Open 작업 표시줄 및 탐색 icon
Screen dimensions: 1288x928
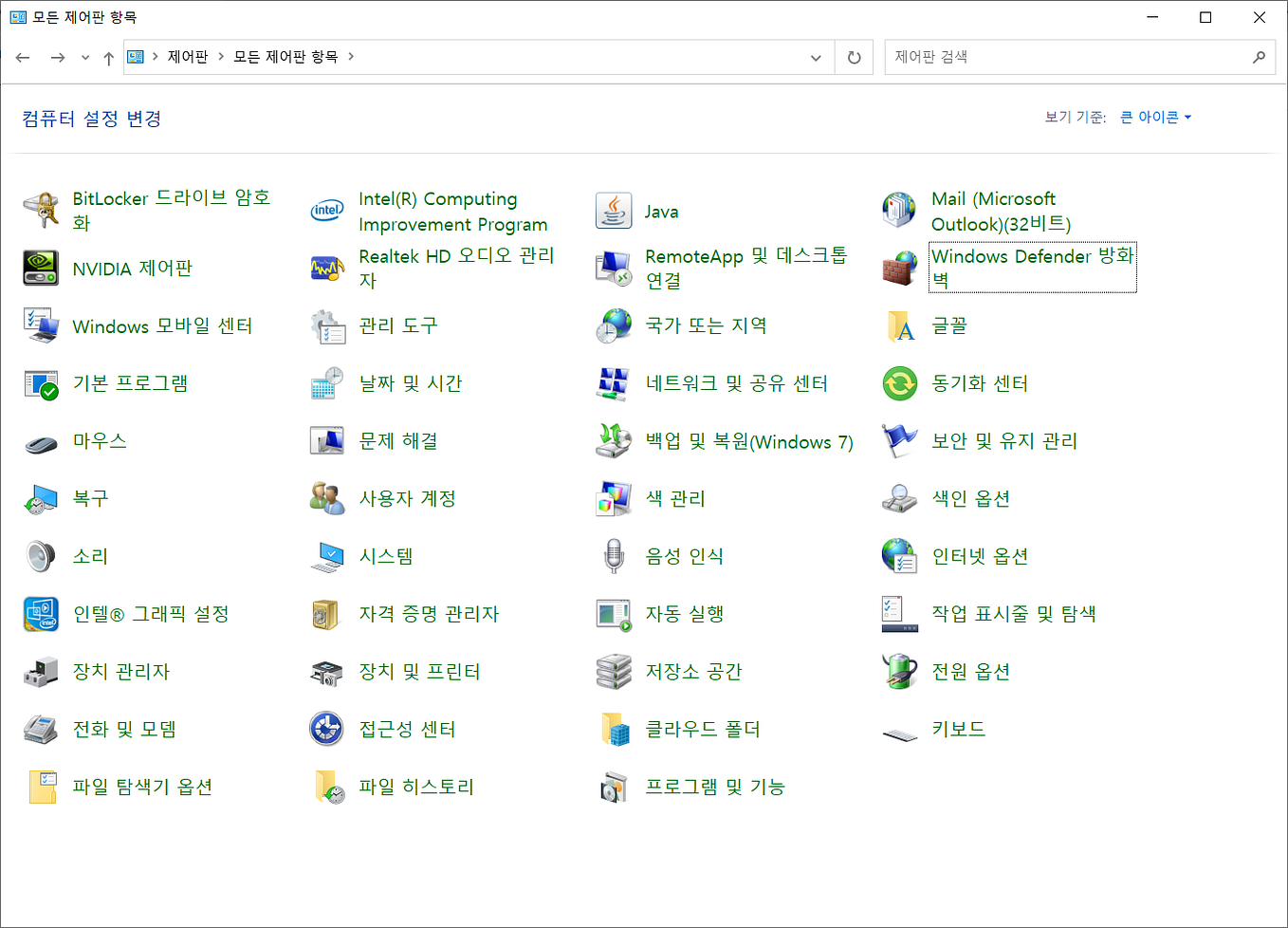[x=899, y=614]
